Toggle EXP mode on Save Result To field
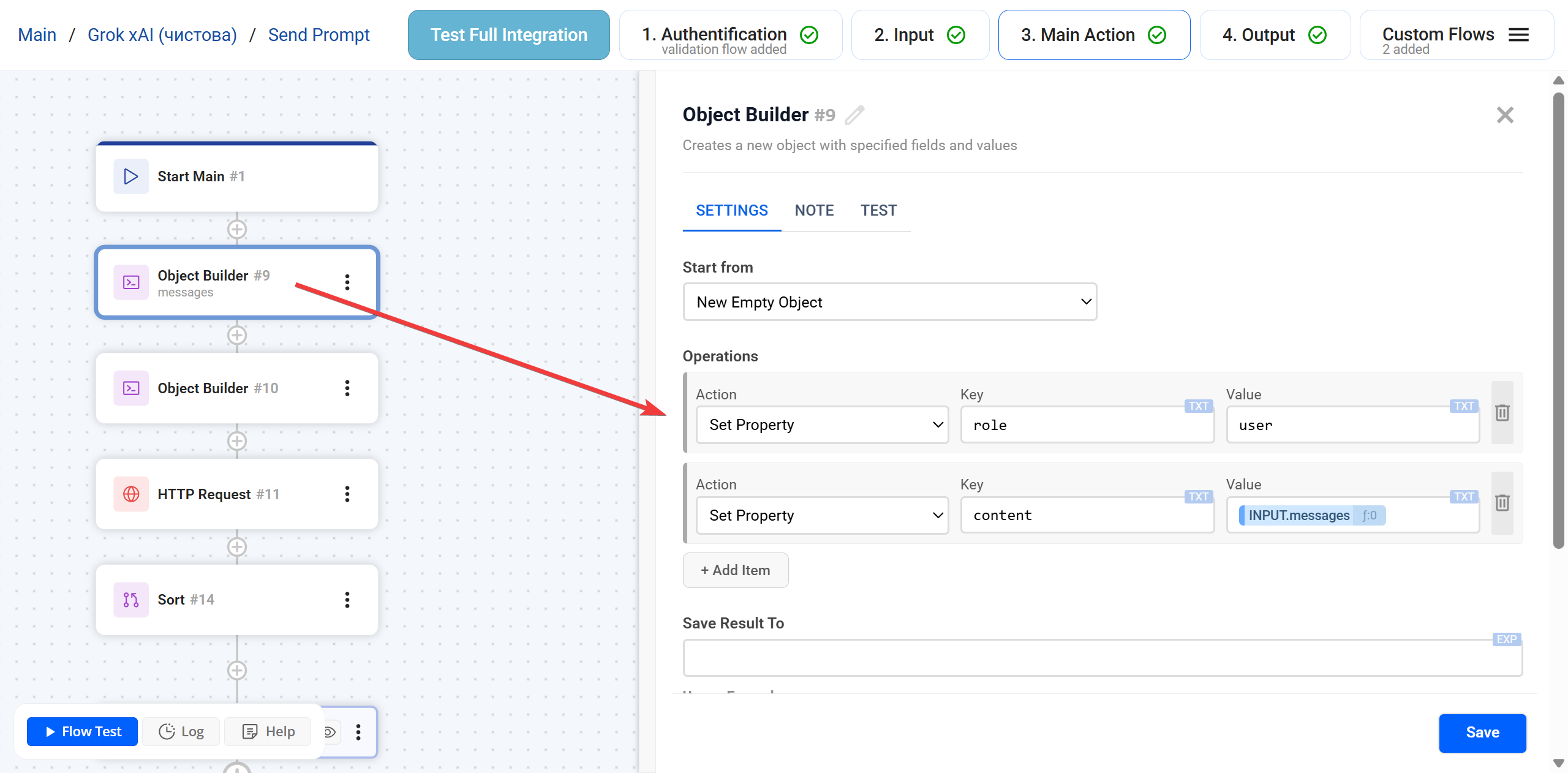1568x773 pixels. point(1506,639)
